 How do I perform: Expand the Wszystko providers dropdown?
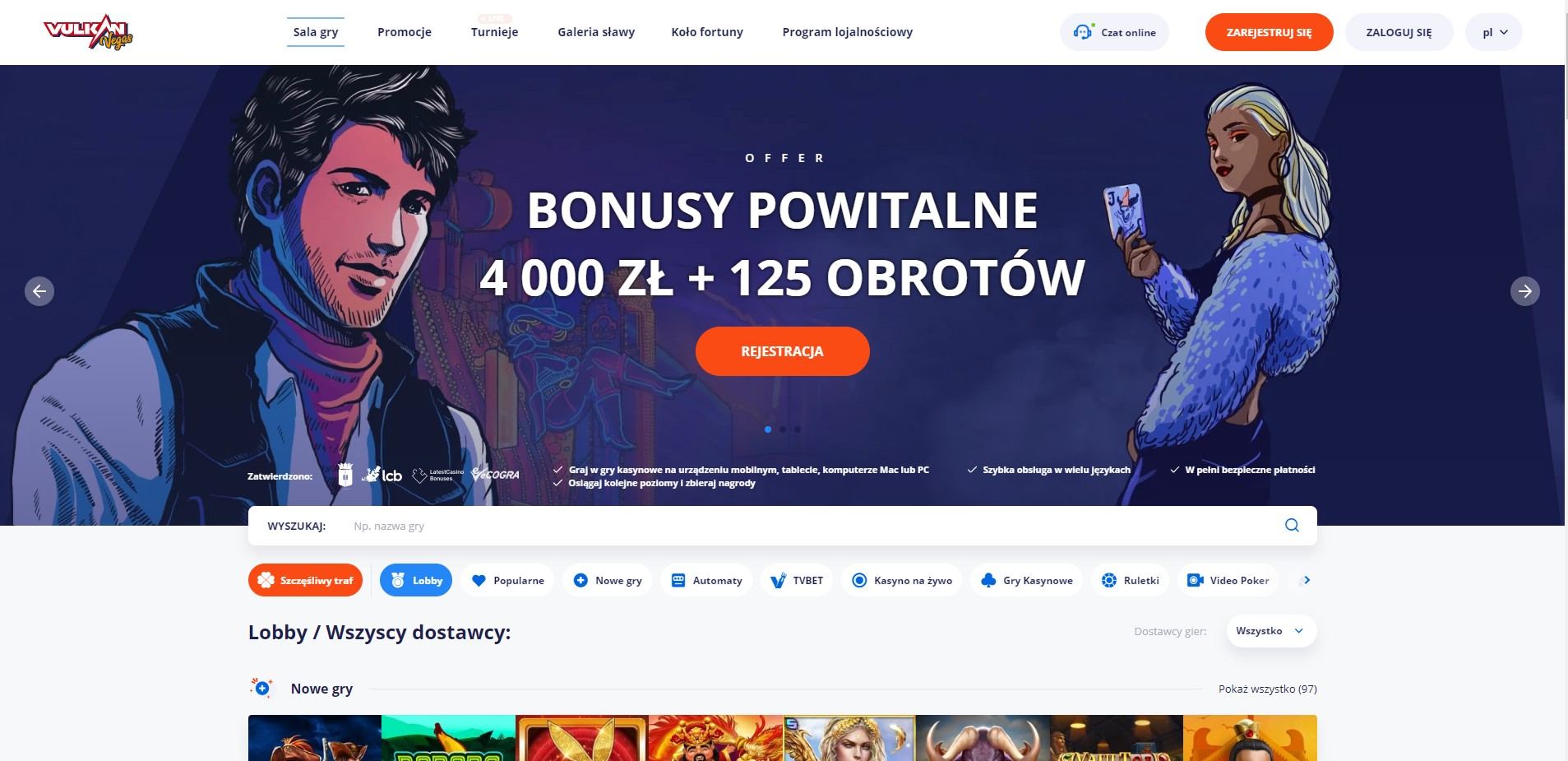(x=1271, y=631)
